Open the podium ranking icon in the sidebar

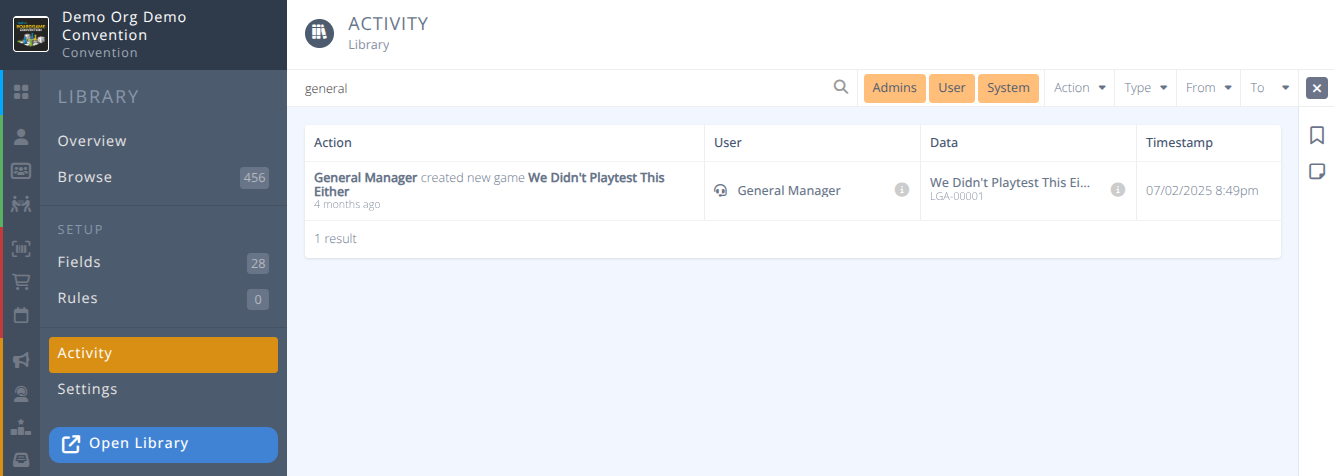tap(21, 427)
